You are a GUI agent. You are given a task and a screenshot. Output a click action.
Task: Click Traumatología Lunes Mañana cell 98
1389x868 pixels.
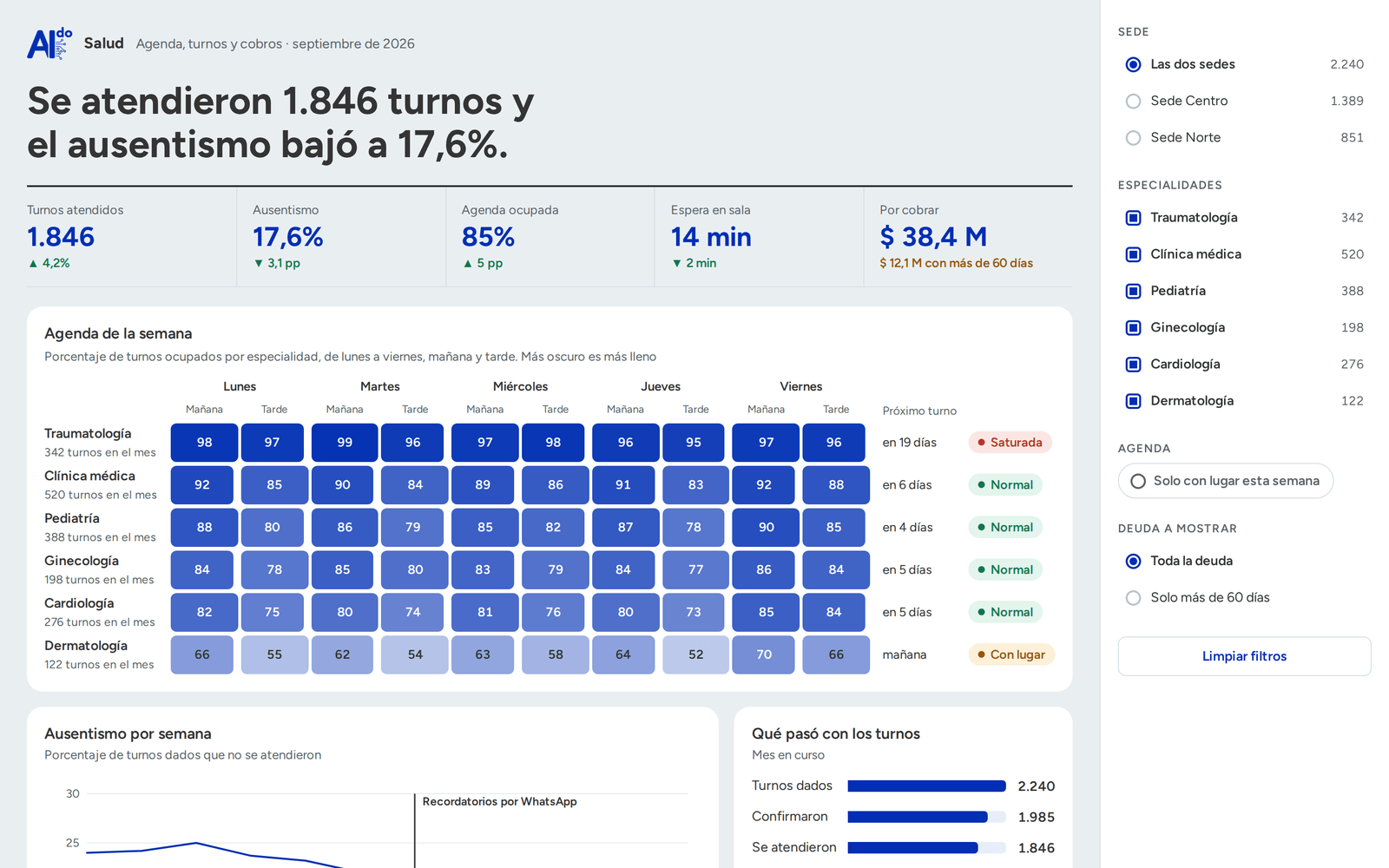click(204, 443)
